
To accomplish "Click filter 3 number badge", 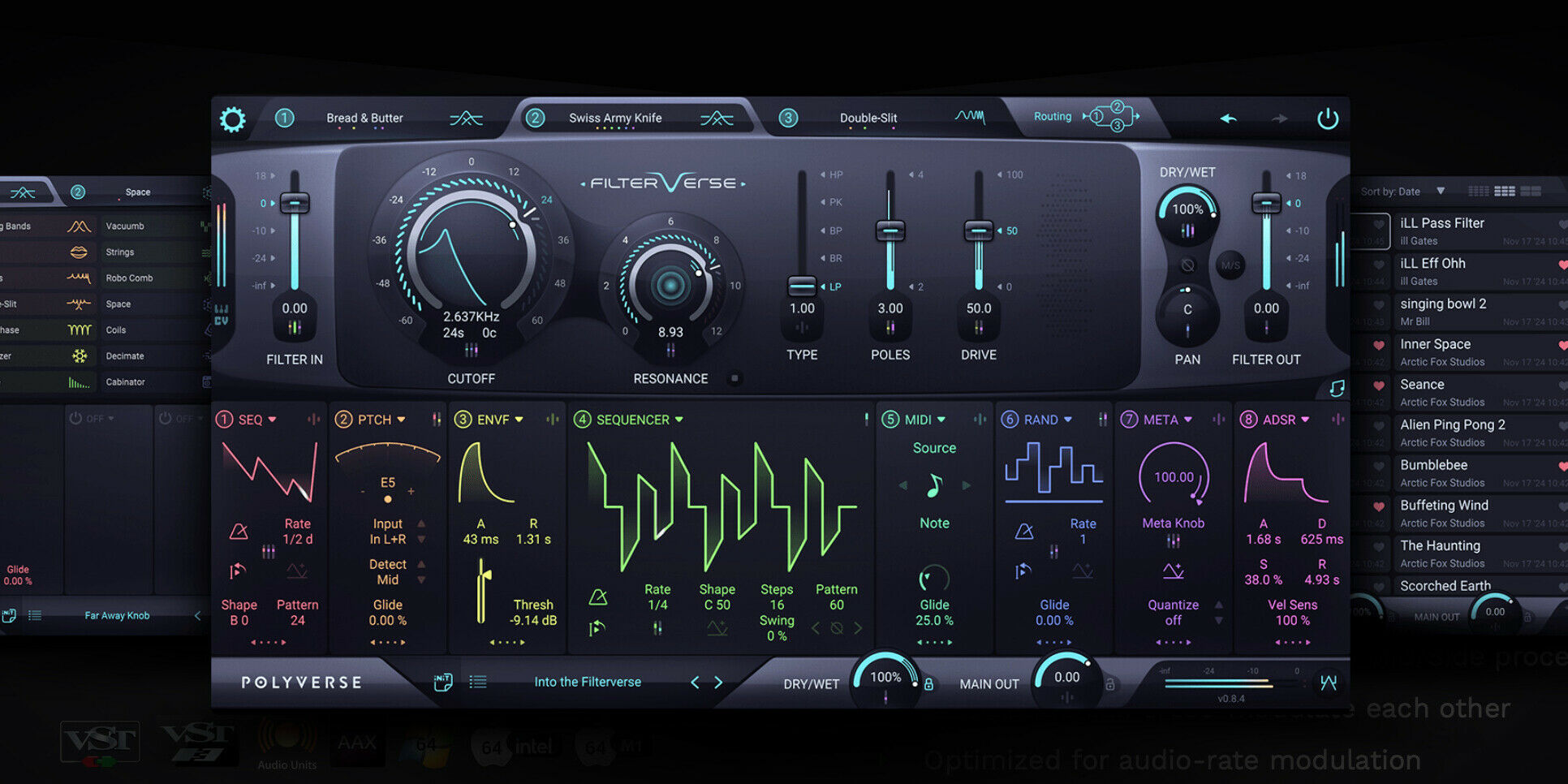I will pos(788,118).
